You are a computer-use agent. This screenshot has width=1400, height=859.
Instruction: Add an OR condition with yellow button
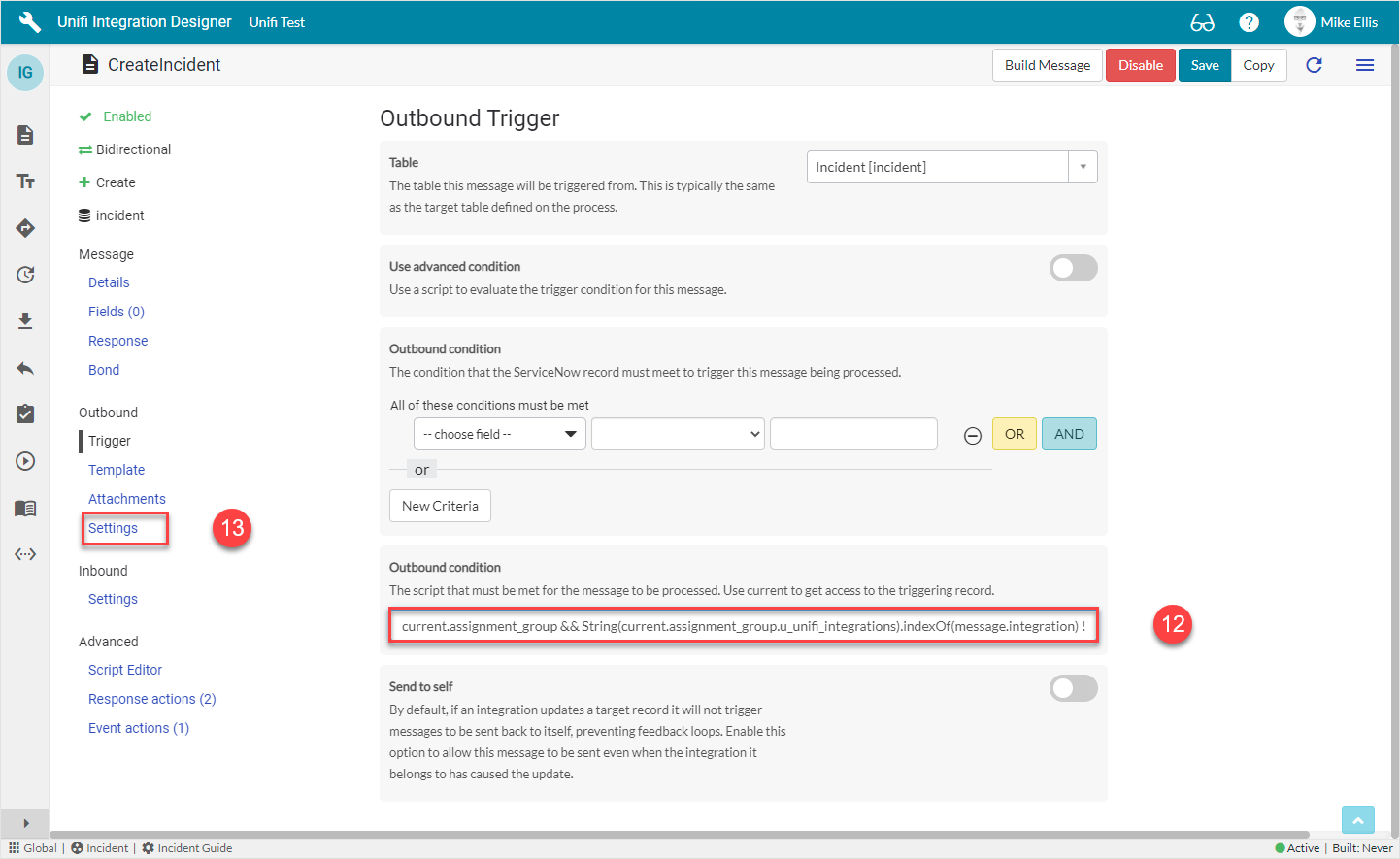click(1014, 434)
